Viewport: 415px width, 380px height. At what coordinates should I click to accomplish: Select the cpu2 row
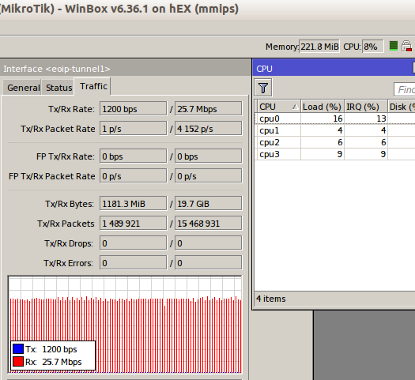click(x=335, y=142)
